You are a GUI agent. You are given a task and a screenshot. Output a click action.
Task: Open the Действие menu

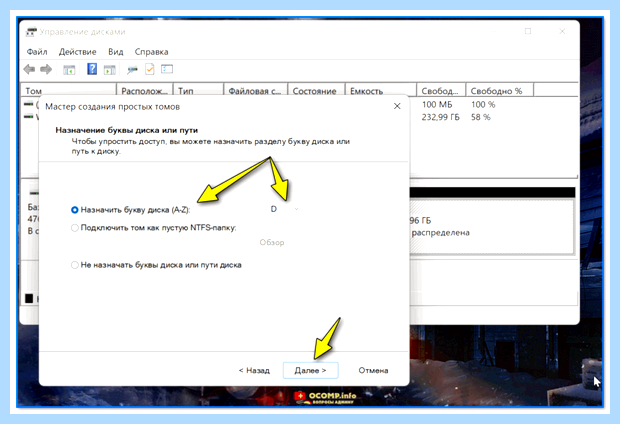(x=78, y=52)
